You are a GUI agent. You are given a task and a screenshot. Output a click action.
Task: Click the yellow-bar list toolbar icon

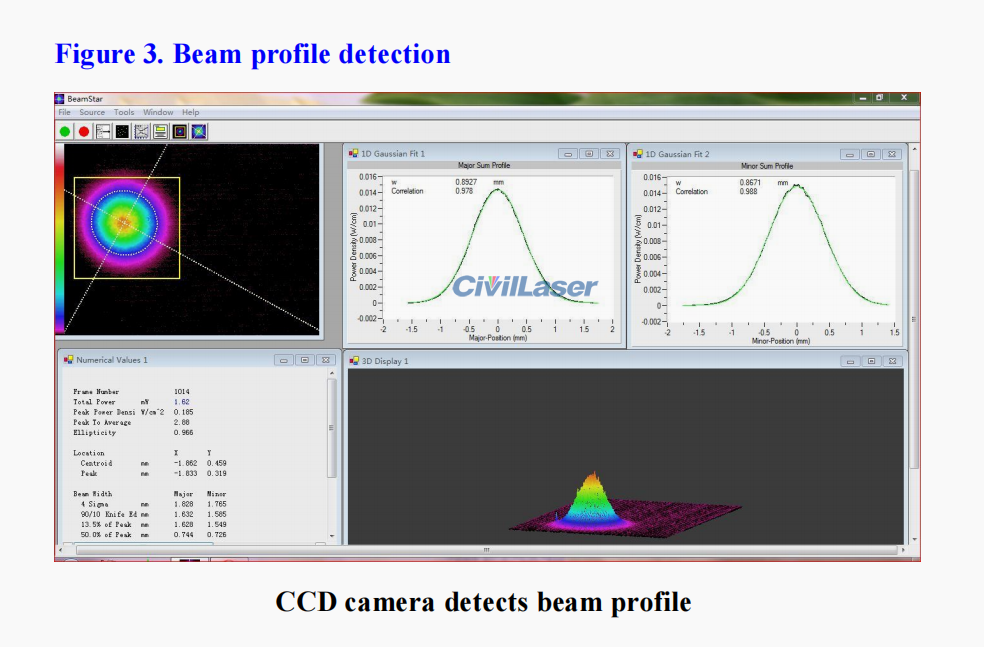[x=161, y=132]
